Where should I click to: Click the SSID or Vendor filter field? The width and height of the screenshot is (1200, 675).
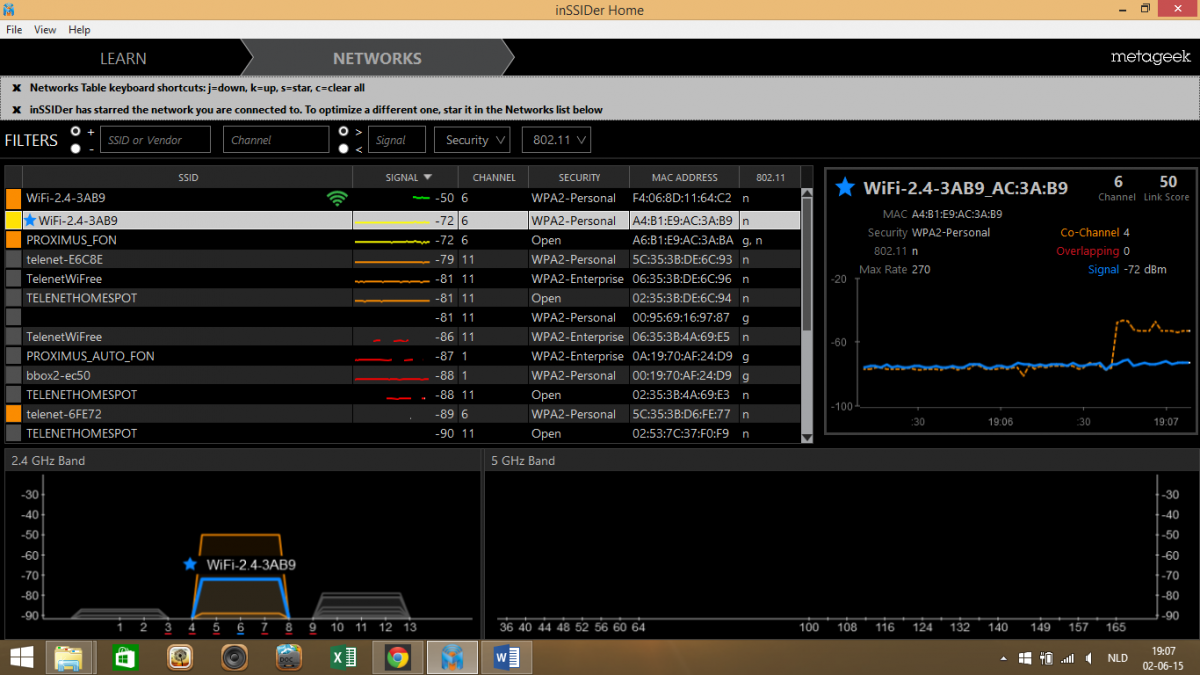point(156,140)
